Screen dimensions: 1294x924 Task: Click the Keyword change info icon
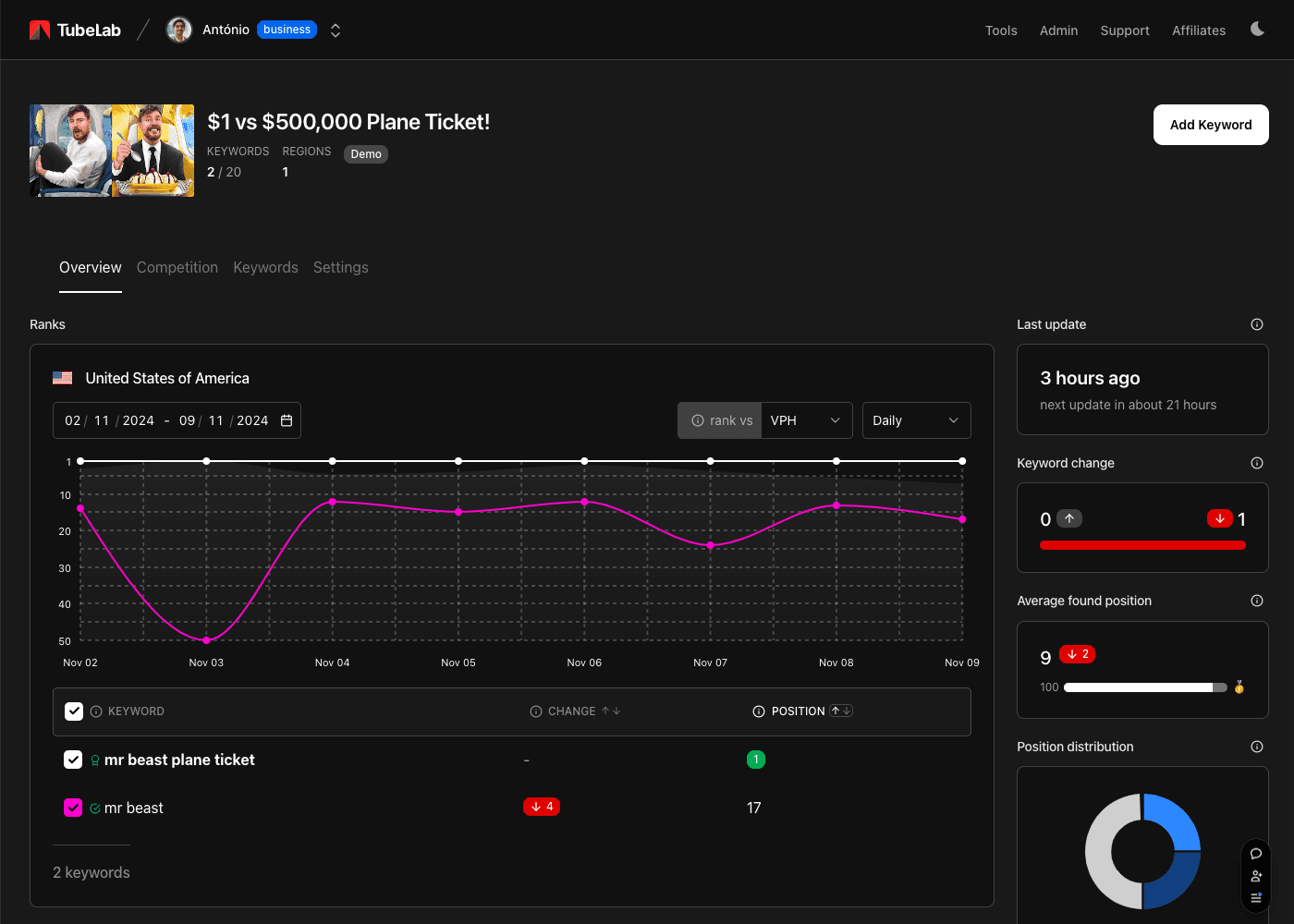point(1257,463)
